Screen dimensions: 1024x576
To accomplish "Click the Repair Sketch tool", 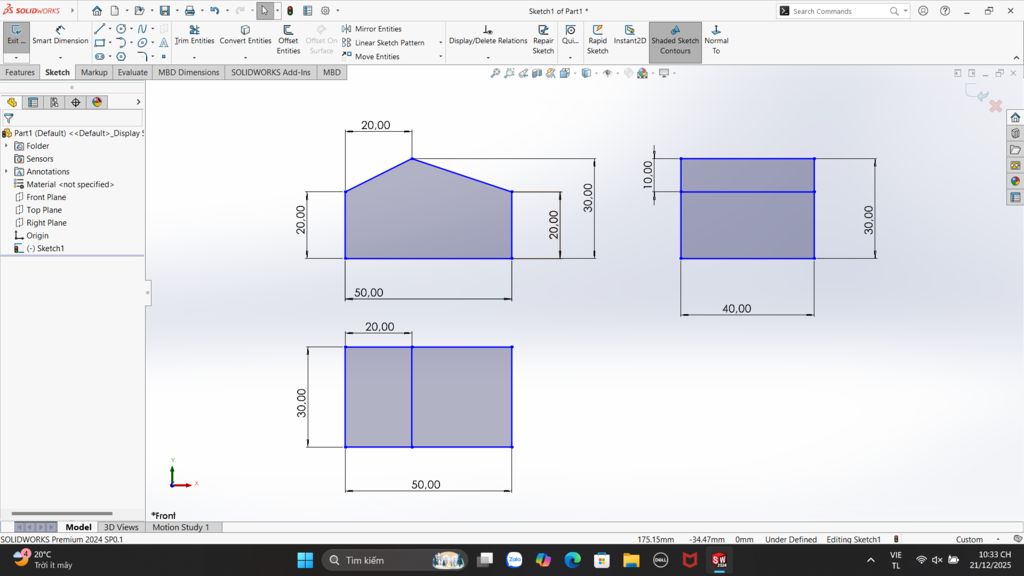I will [x=543, y=39].
